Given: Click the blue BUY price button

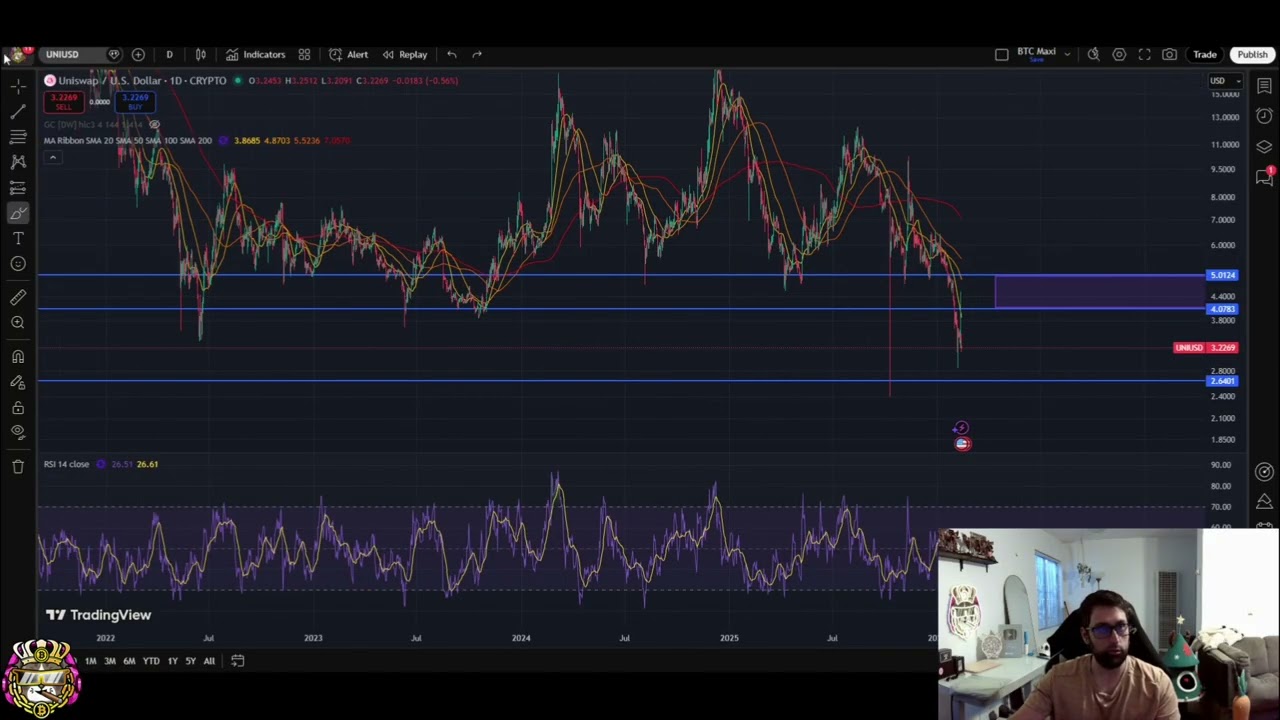Looking at the screenshot, I should click(x=135, y=101).
